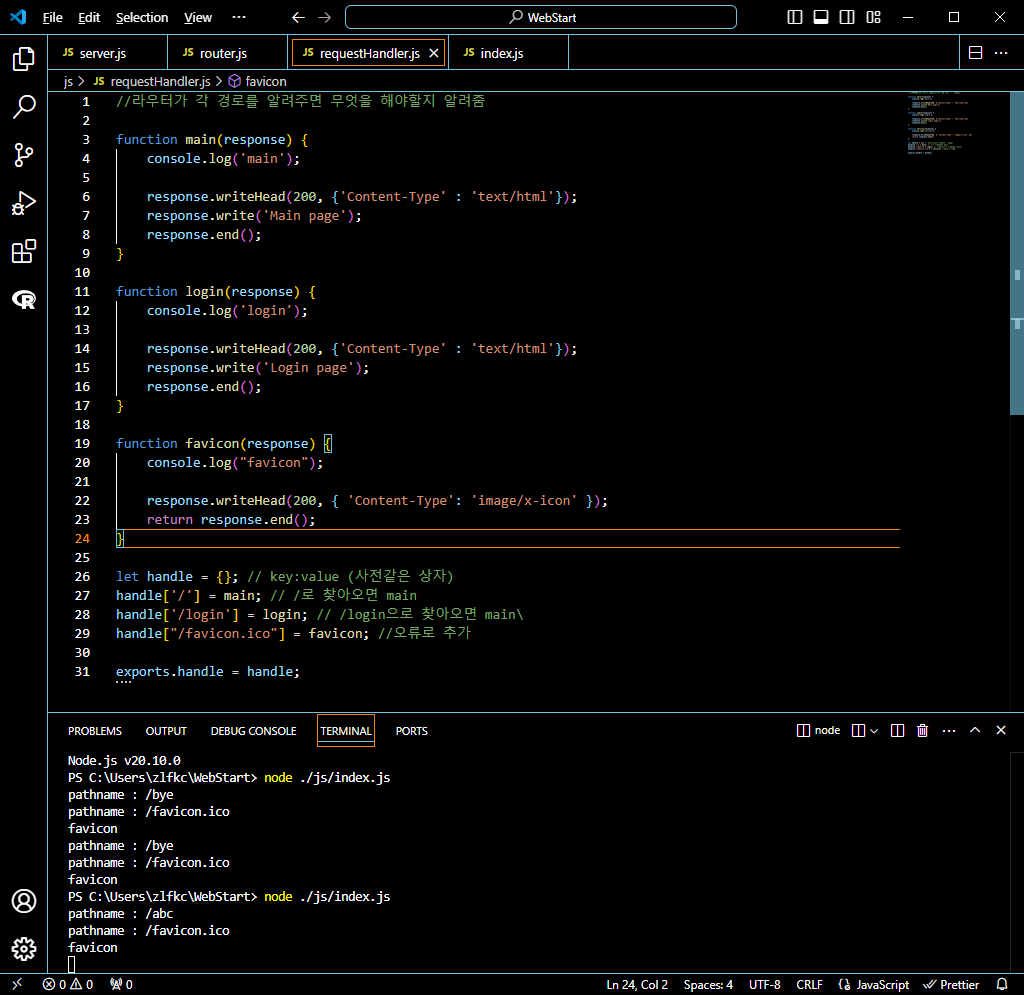Switch to the DEBUG CONSOLE panel tab
Image resolution: width=1024 pixels, height=995 pixels.
253,731
